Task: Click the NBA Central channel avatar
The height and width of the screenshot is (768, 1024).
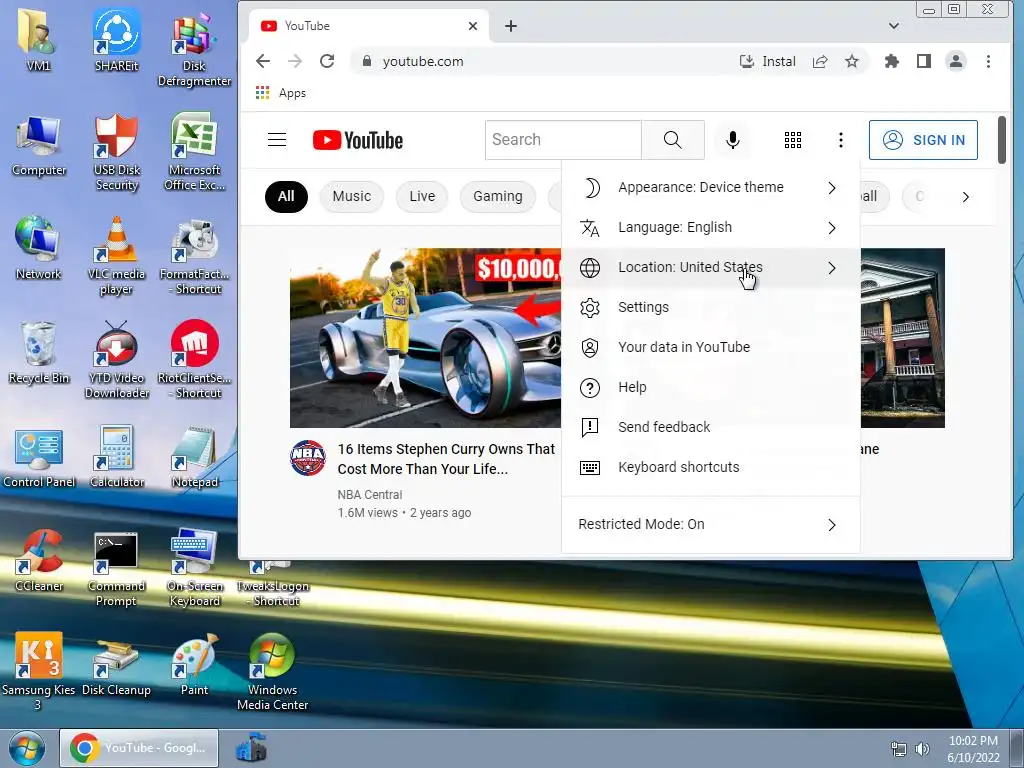Action: tap(308, 458)
